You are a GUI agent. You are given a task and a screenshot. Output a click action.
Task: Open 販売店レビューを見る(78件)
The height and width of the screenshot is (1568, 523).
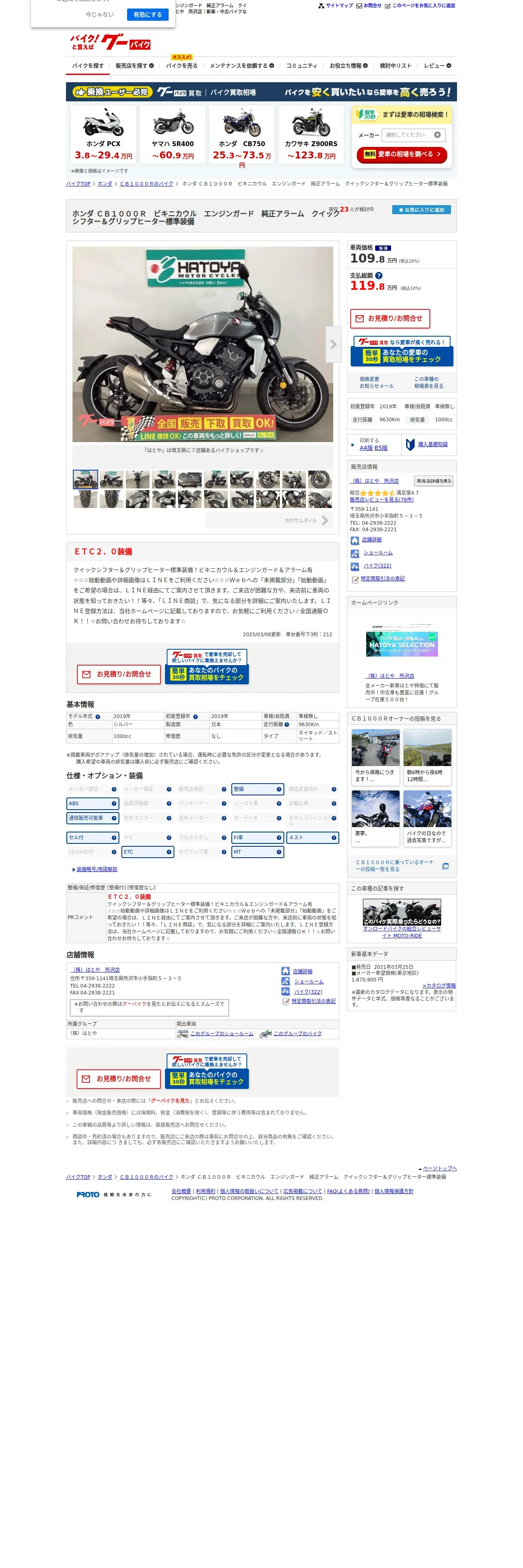tap(382, 500)
